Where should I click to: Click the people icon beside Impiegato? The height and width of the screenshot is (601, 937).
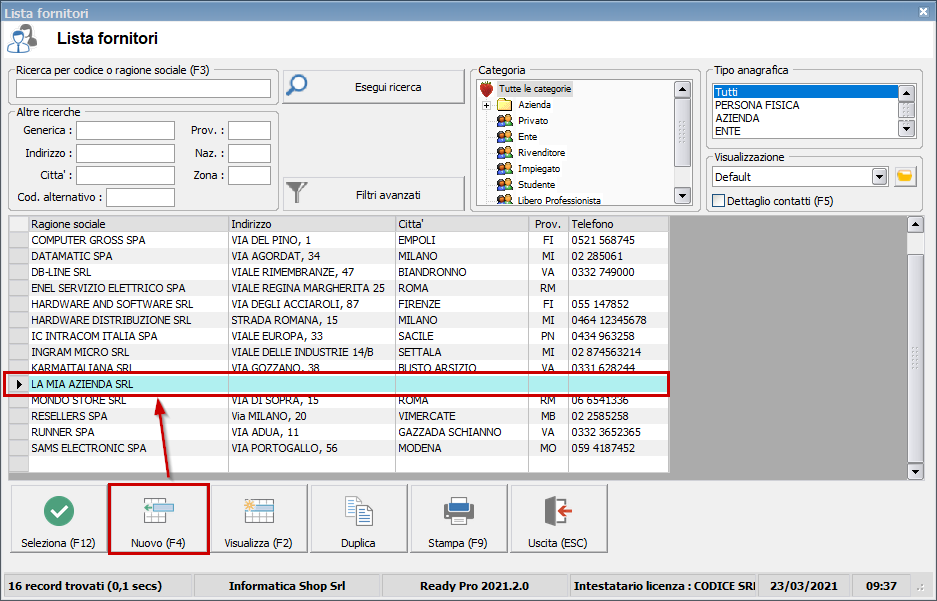click(505, 169)
